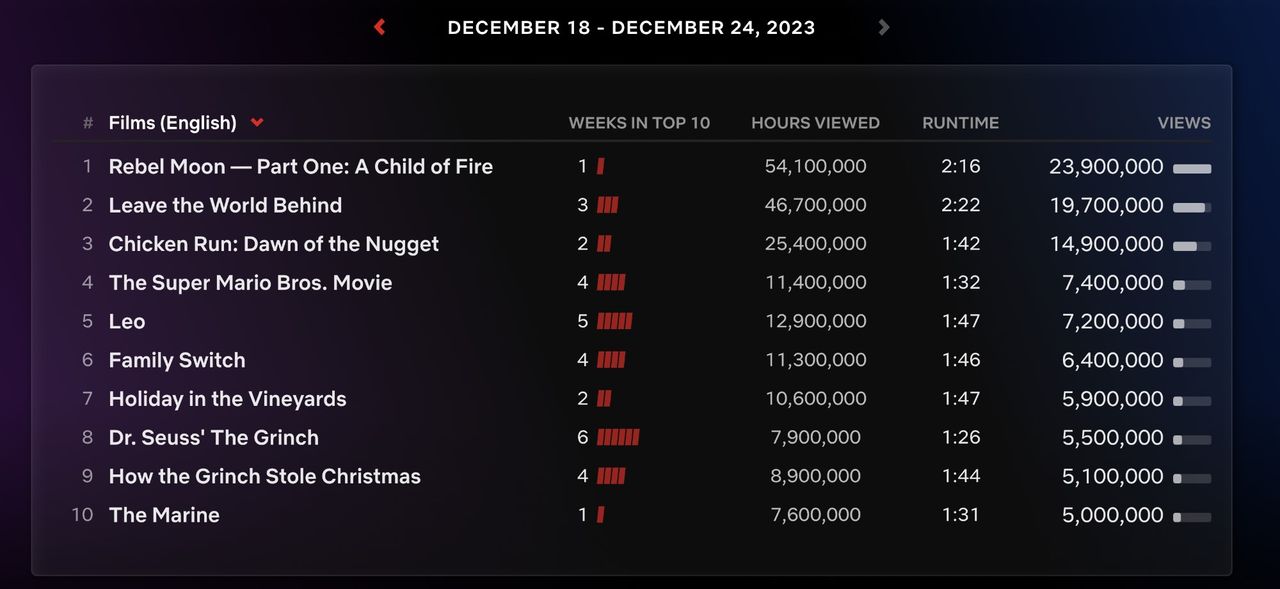Open Rebel Moon — Part One: A Child of Fire
Image resolution: width=1280 pixels, height=589 pixels.
point(300,167)
